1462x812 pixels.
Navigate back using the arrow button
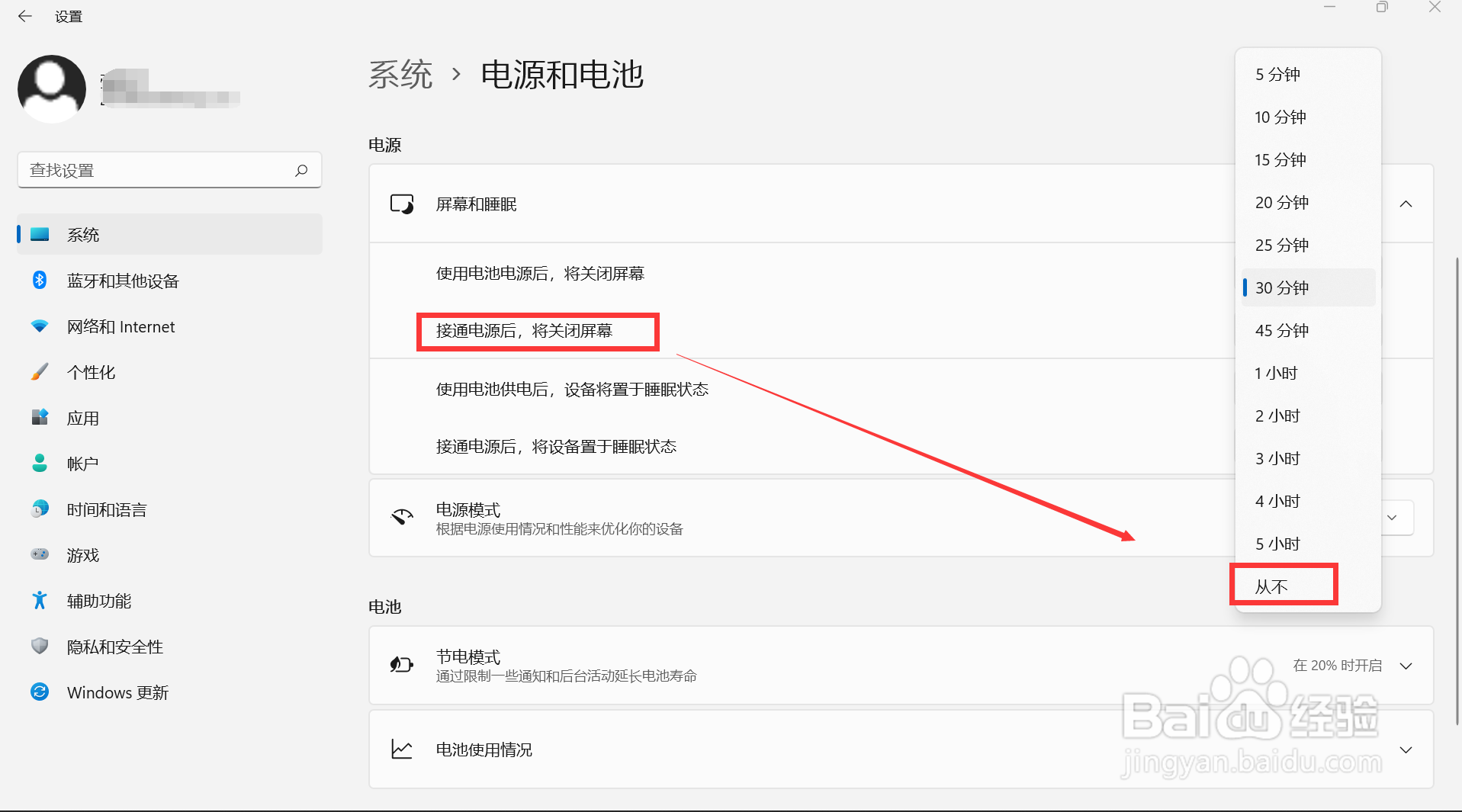25,16
